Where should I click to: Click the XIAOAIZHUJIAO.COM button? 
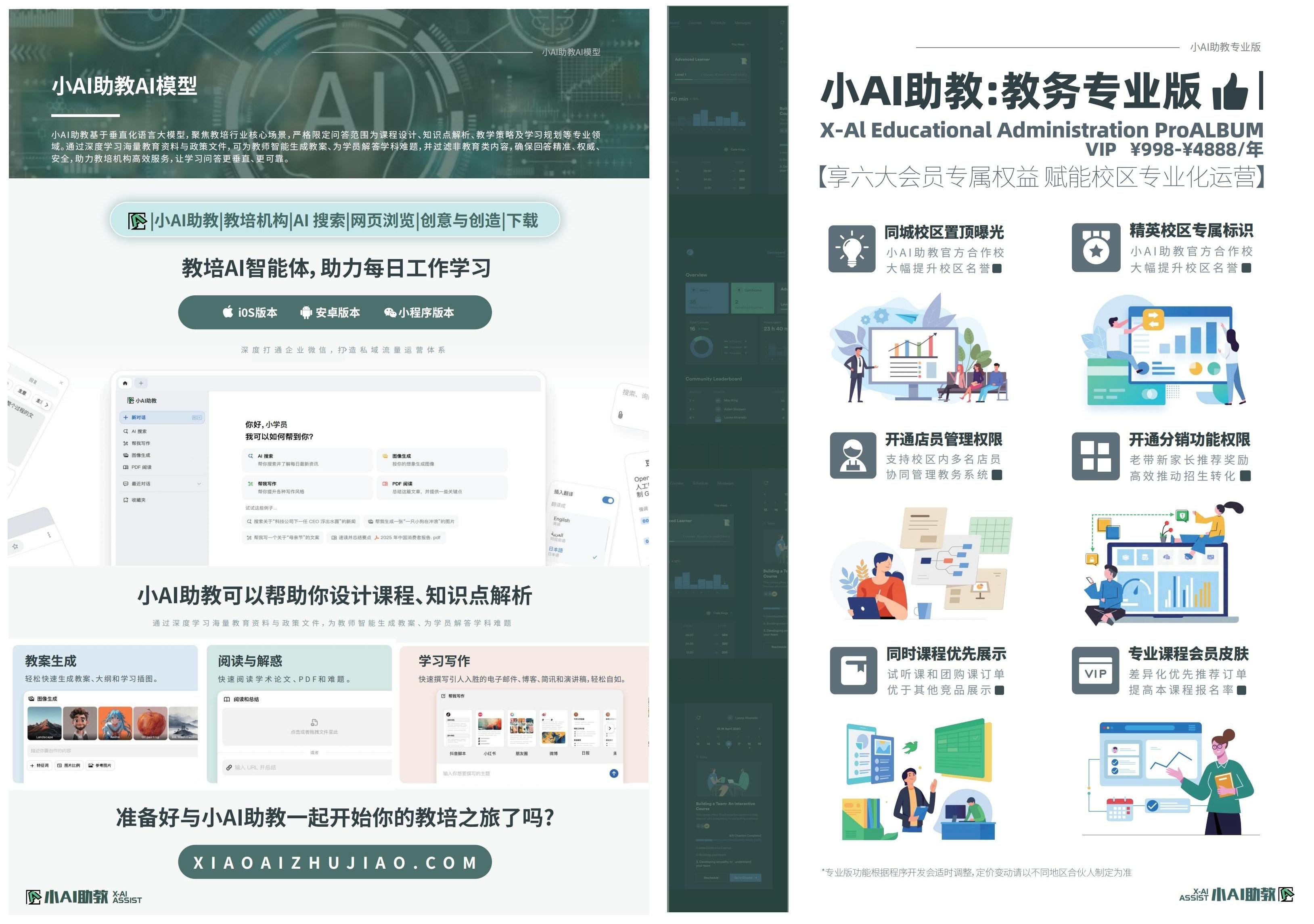[x=335, y=862]
